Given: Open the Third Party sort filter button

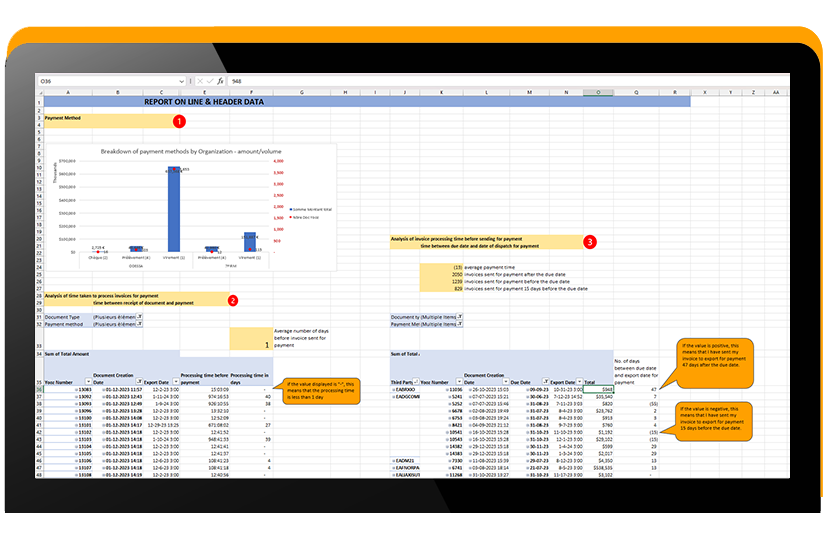Looking at the screenshot, I should (416, 381).
